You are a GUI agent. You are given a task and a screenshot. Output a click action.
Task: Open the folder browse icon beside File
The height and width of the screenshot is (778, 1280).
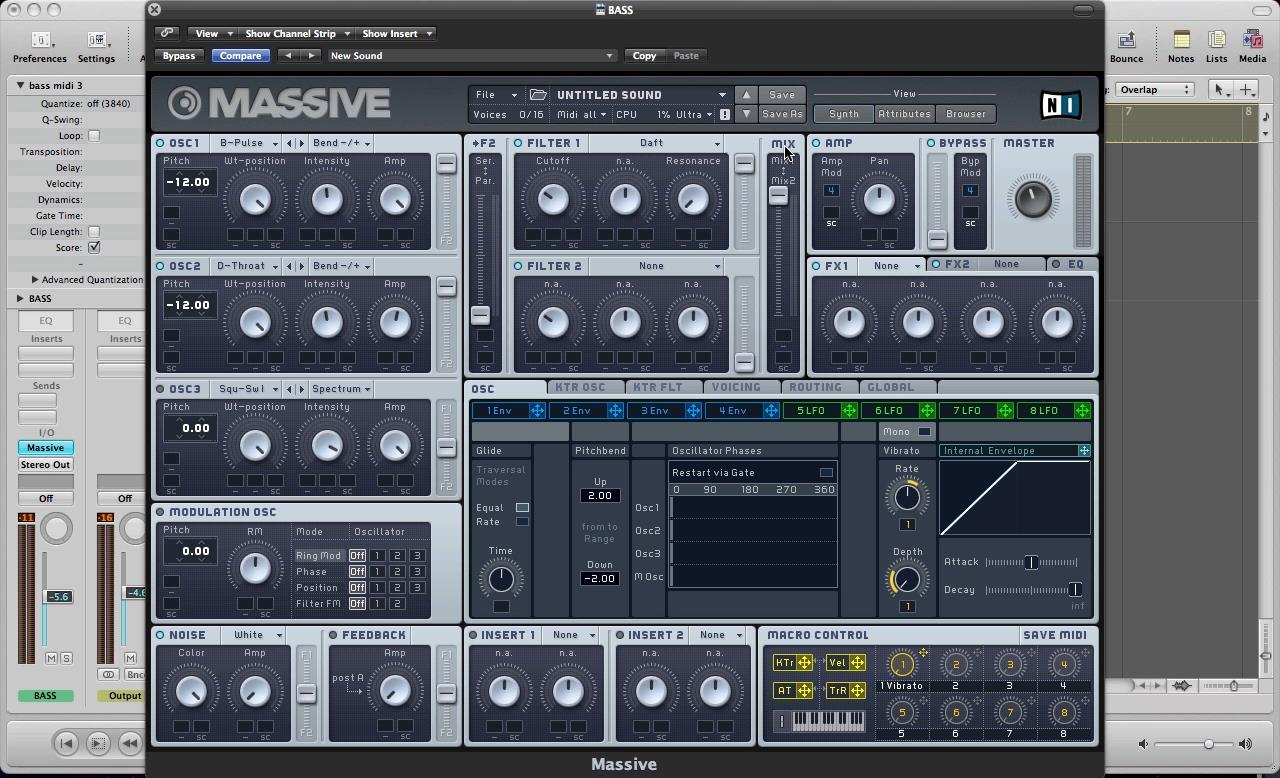(x=538, y=95)
